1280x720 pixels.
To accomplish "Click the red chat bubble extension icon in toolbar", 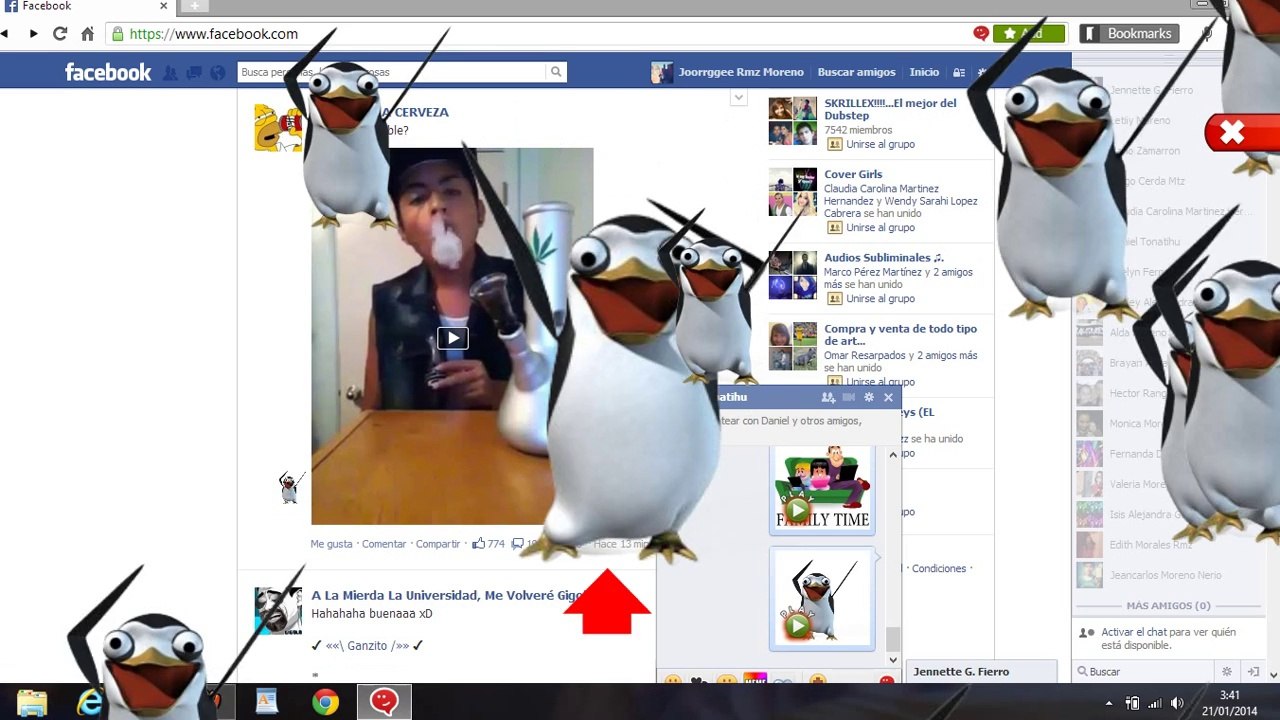I will pyautogui.click(x=981, y=33).
